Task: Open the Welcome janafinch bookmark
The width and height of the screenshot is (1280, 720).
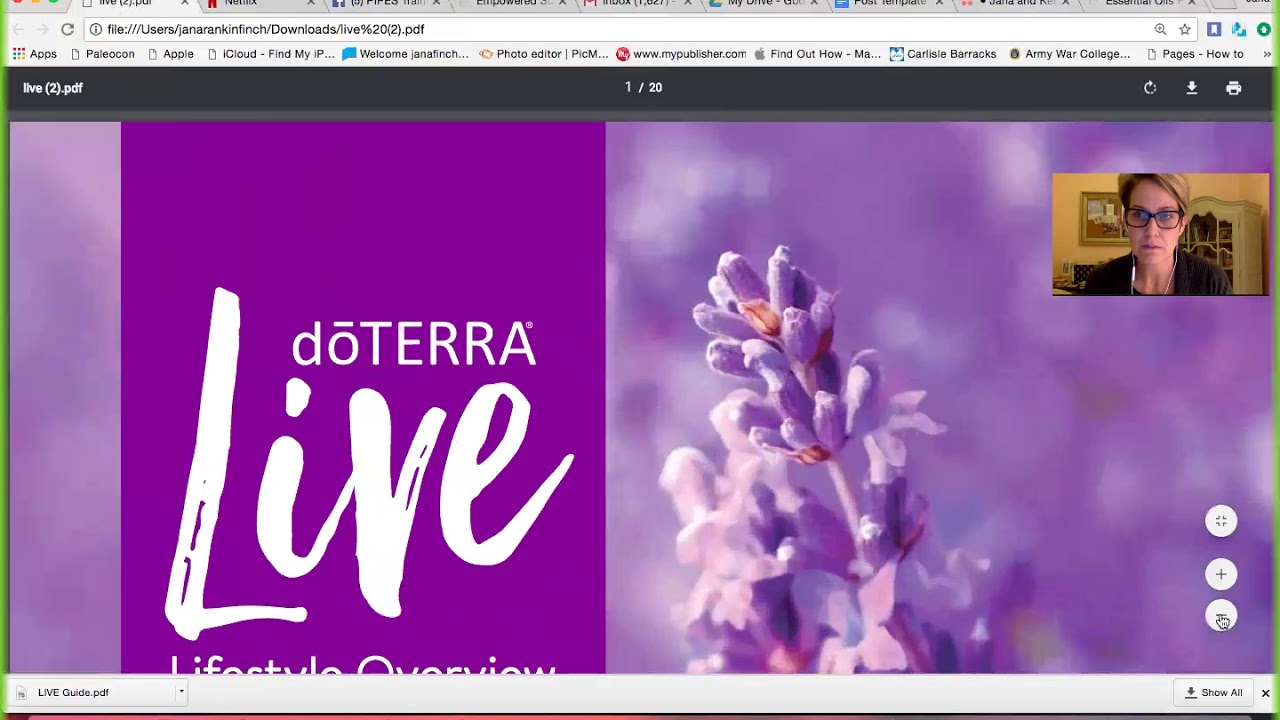Action: pos(405,54)
